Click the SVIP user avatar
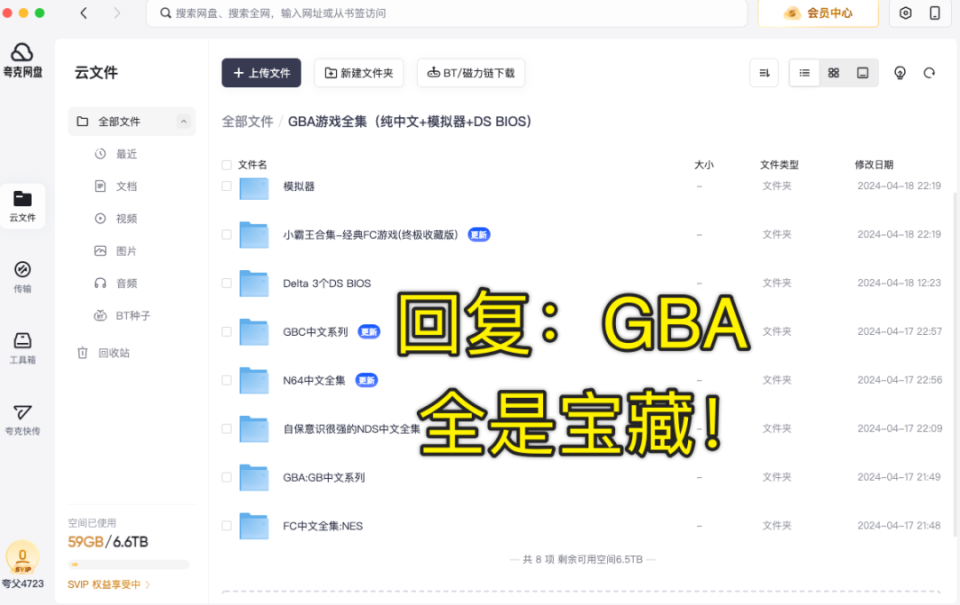960x605 pixels. pos(23,557)
